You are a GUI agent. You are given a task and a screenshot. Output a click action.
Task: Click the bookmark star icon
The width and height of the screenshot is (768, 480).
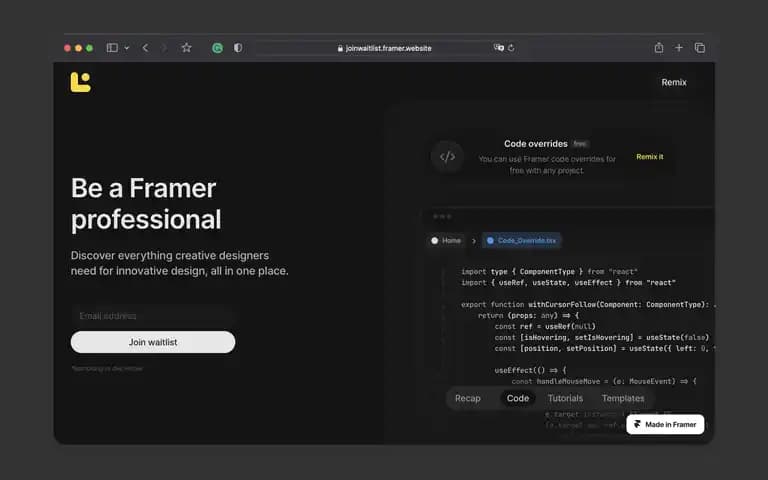click(186, 48)
